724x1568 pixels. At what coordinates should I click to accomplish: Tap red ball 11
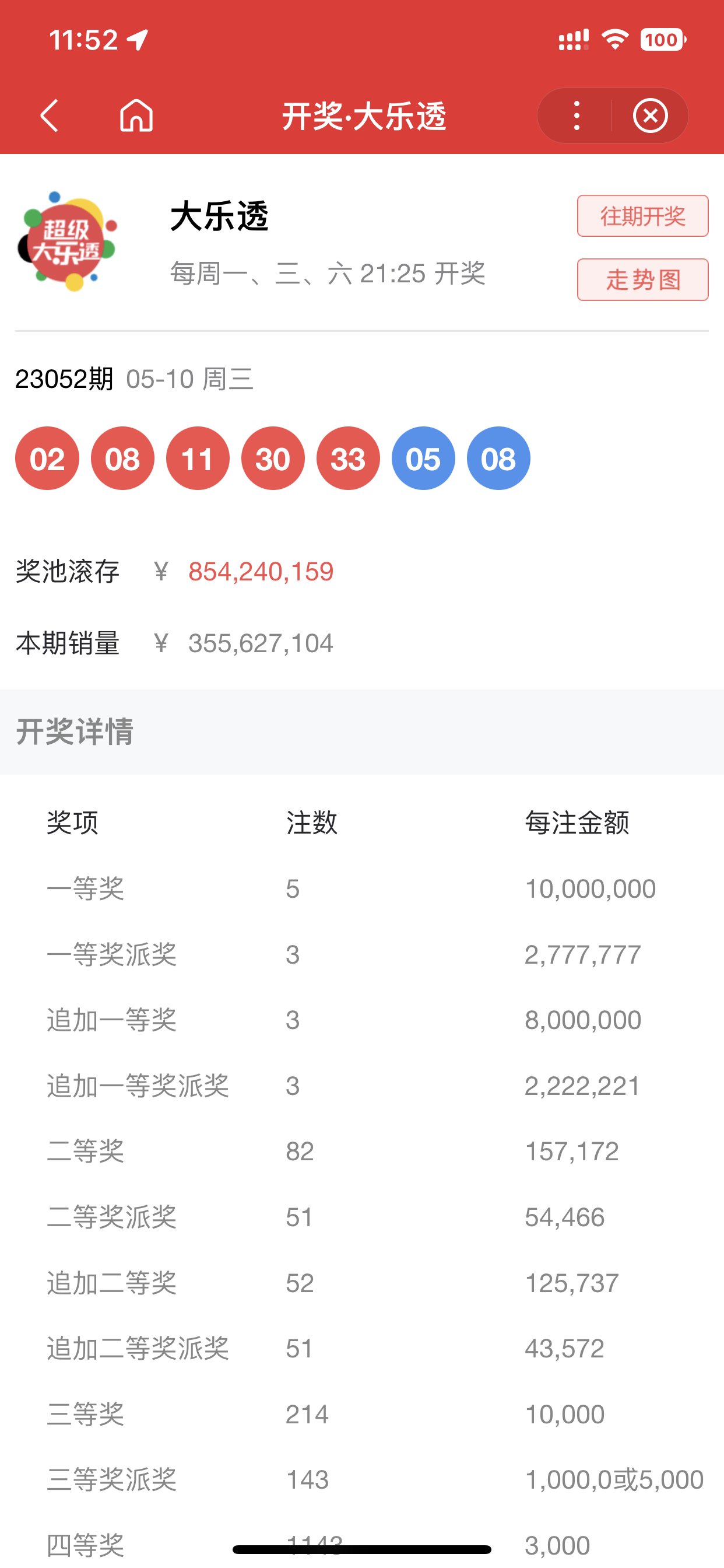198,459
